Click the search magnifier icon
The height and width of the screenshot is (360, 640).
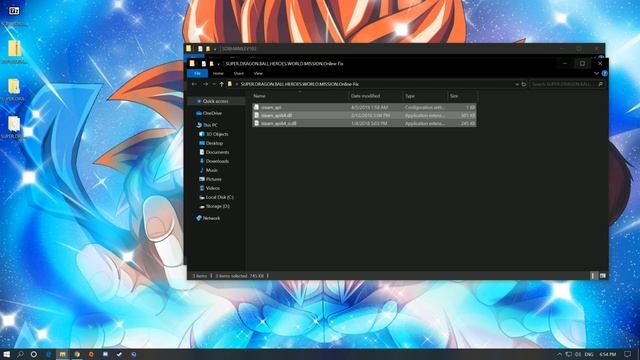[600, 84]
